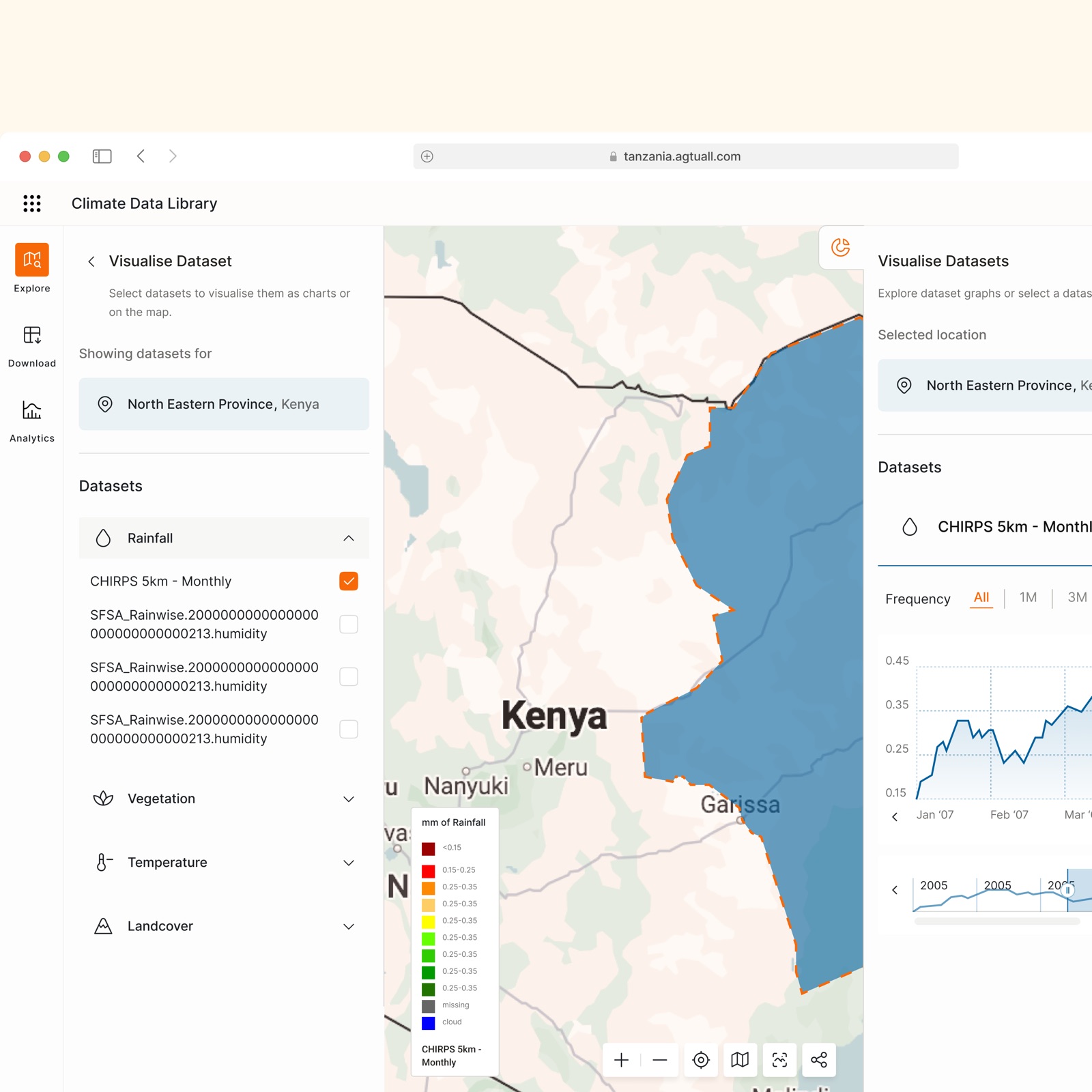Viewport: 1092px width, 1092px height.
Task: Click the timeline range slider handle
Action: pos(1068,890)
